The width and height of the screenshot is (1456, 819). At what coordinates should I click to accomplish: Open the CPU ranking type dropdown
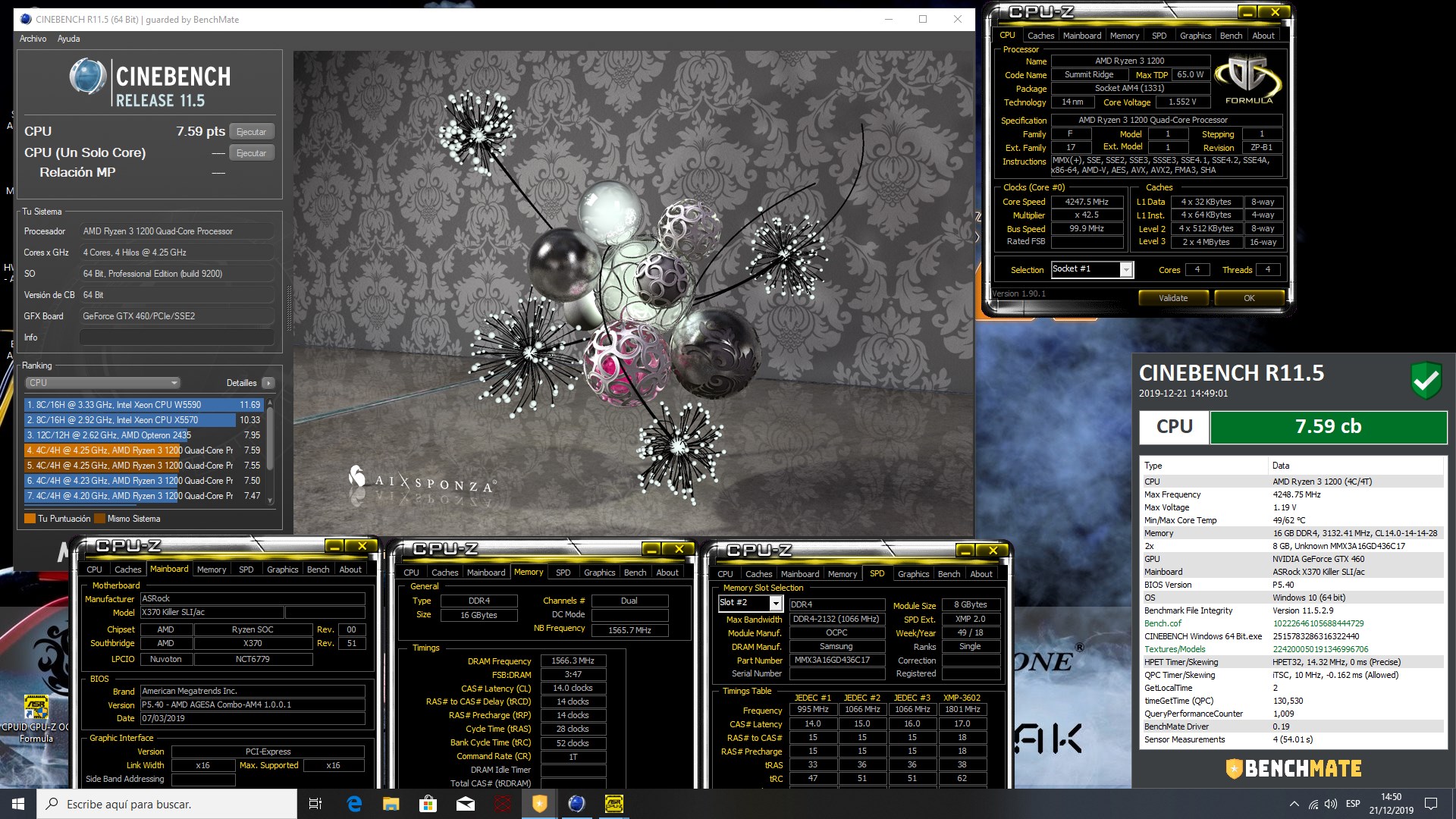[102, 383]
